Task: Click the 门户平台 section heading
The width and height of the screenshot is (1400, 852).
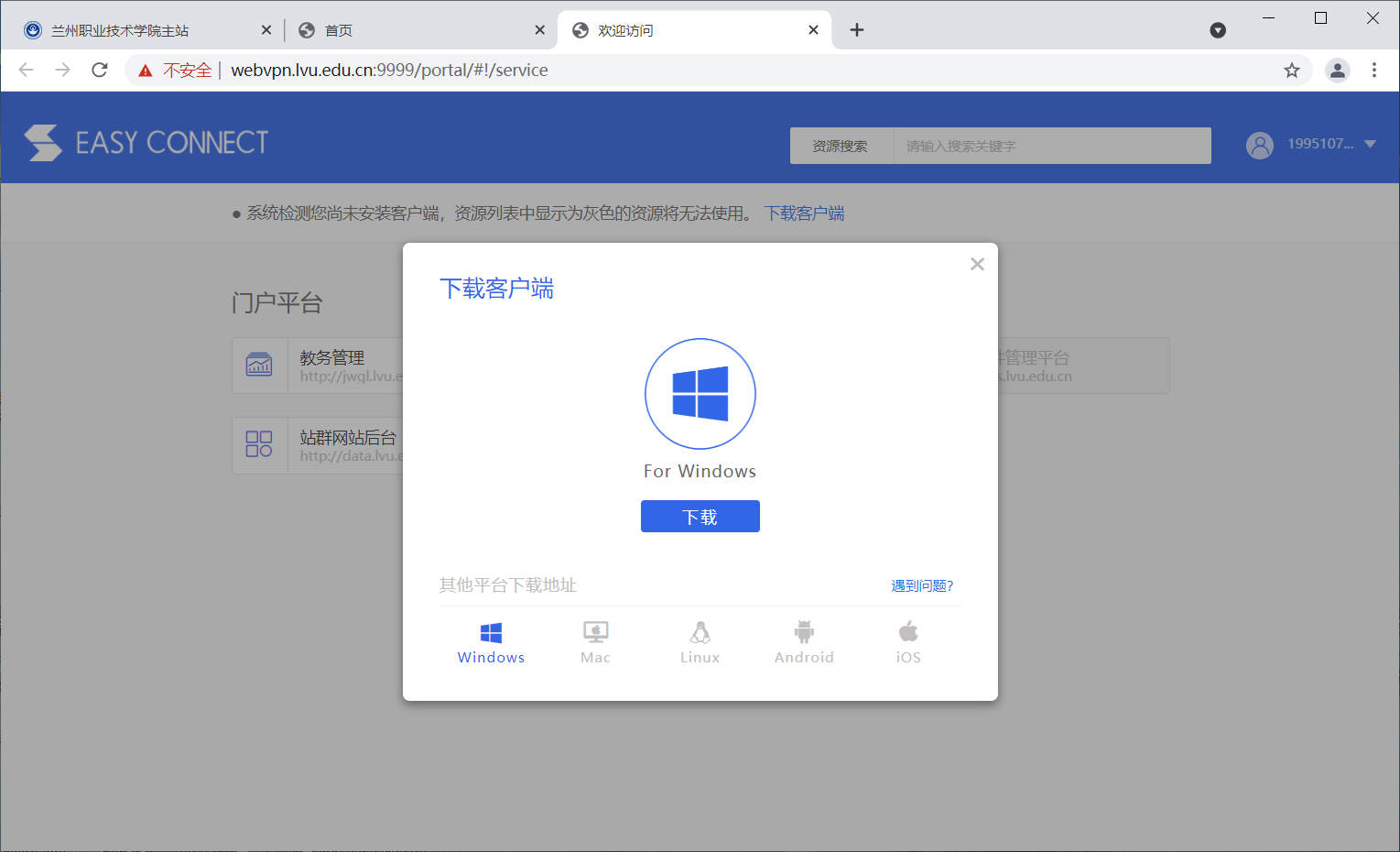Action: click(x=277, y=303)
